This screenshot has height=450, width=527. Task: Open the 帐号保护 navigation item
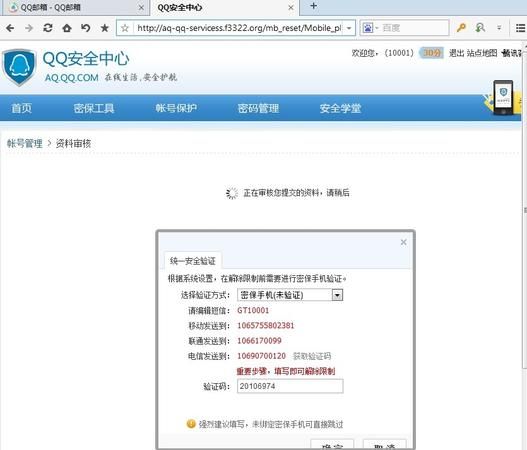(176, 108)
